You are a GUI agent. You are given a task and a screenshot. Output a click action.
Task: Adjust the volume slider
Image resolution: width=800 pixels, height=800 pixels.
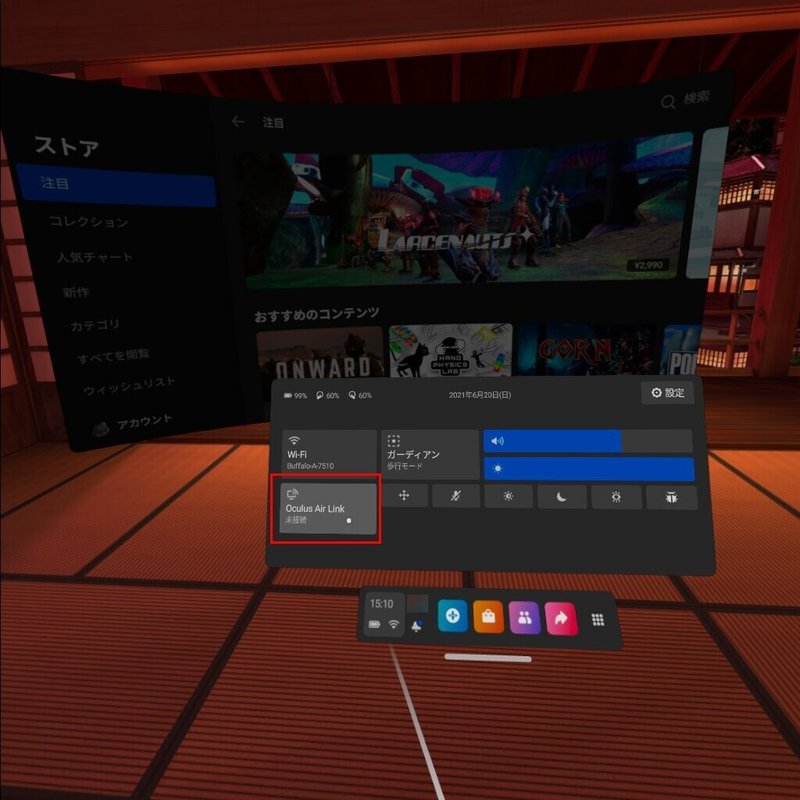click(588, 441)
